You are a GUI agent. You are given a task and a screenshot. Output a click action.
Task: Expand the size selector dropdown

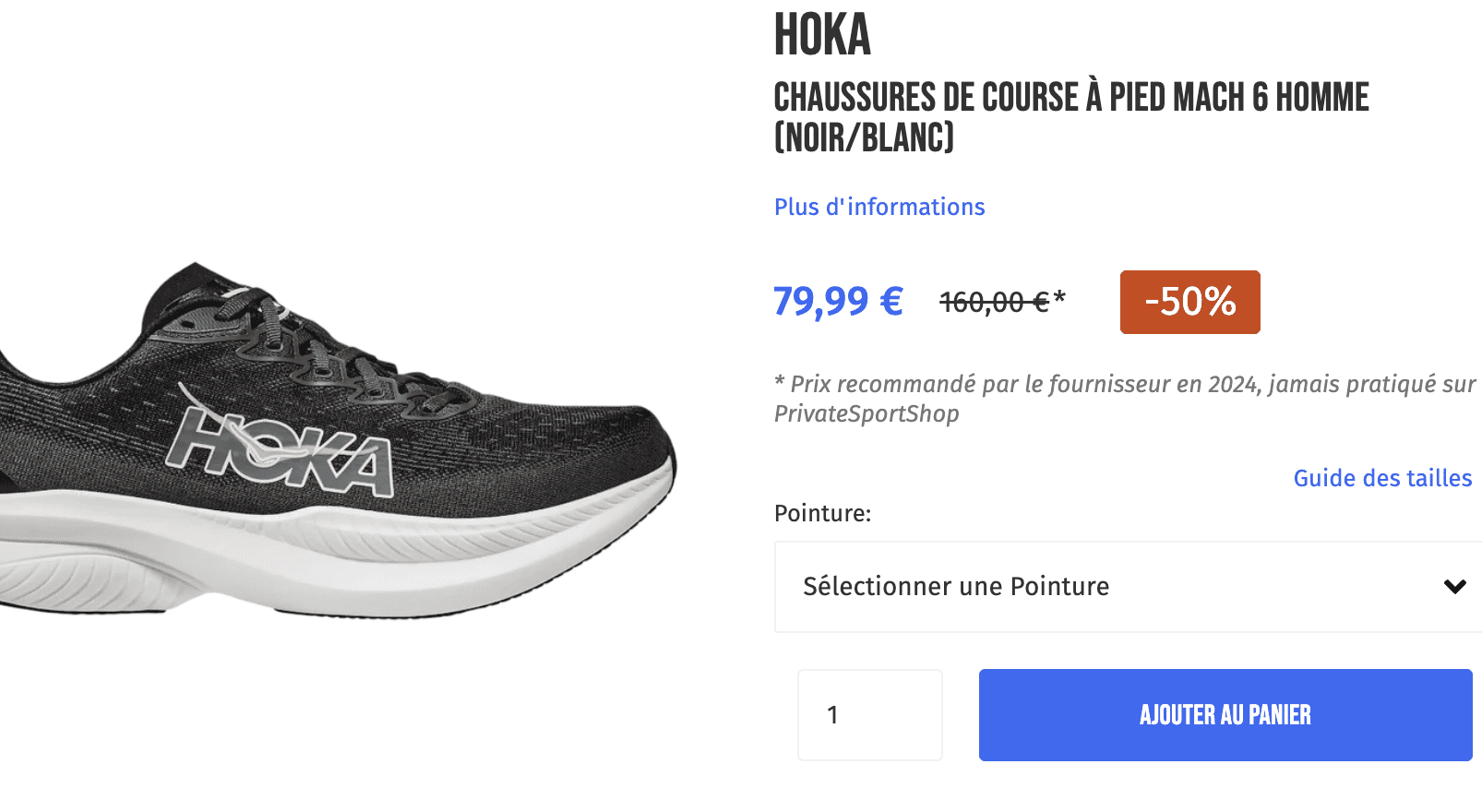tap(1126, 586)
